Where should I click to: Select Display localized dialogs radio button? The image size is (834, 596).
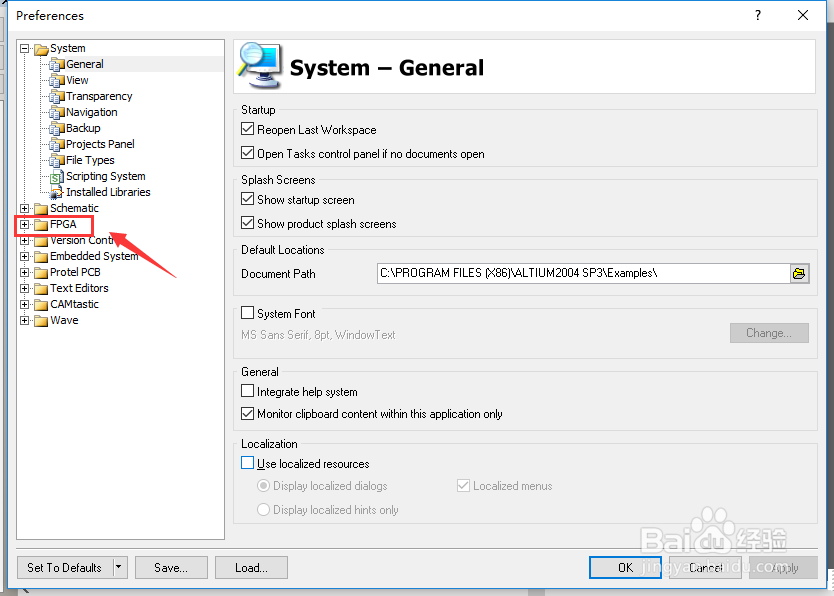pyautogui.click(x=263, y=485)
